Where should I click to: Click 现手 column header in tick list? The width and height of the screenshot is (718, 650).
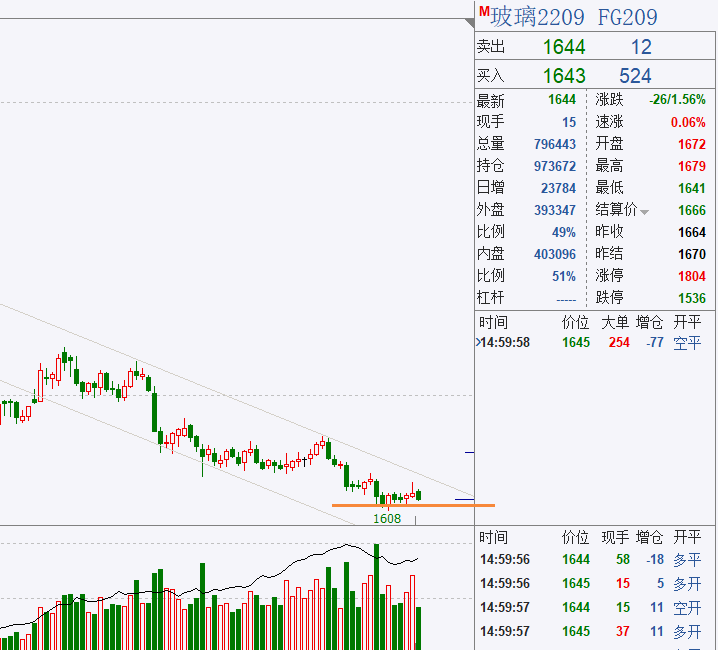coord(615,537)
